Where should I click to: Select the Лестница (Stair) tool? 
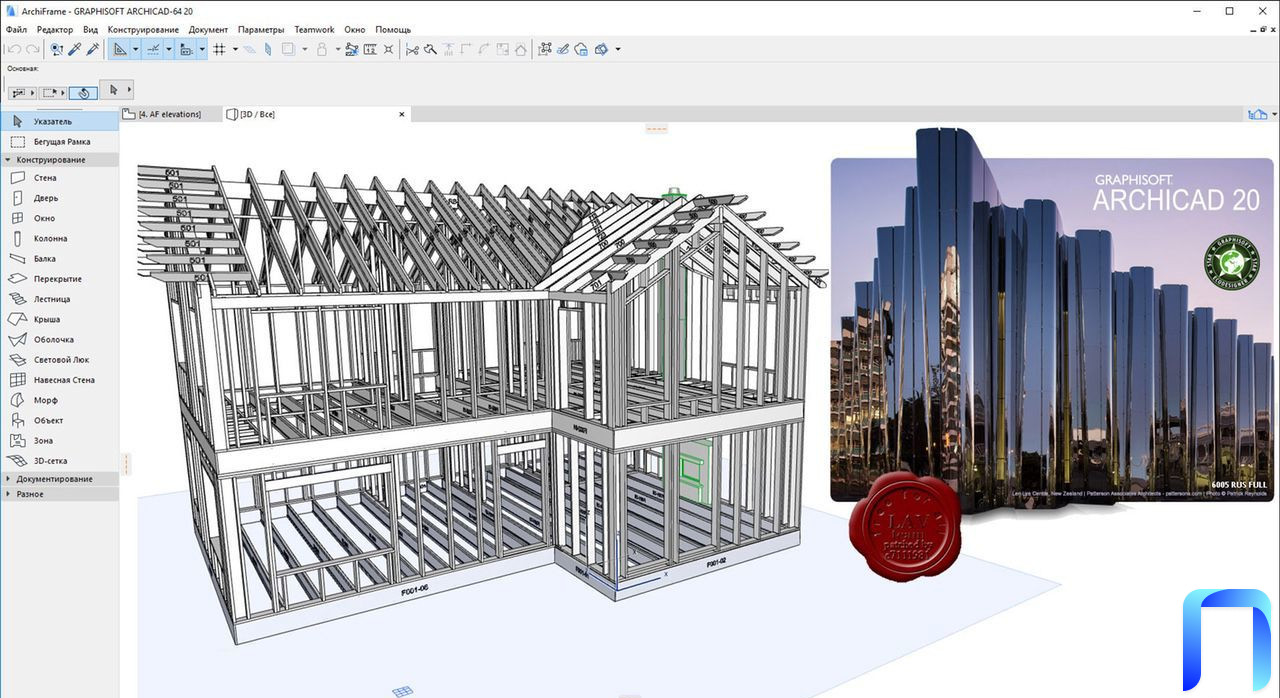[59, 299]
